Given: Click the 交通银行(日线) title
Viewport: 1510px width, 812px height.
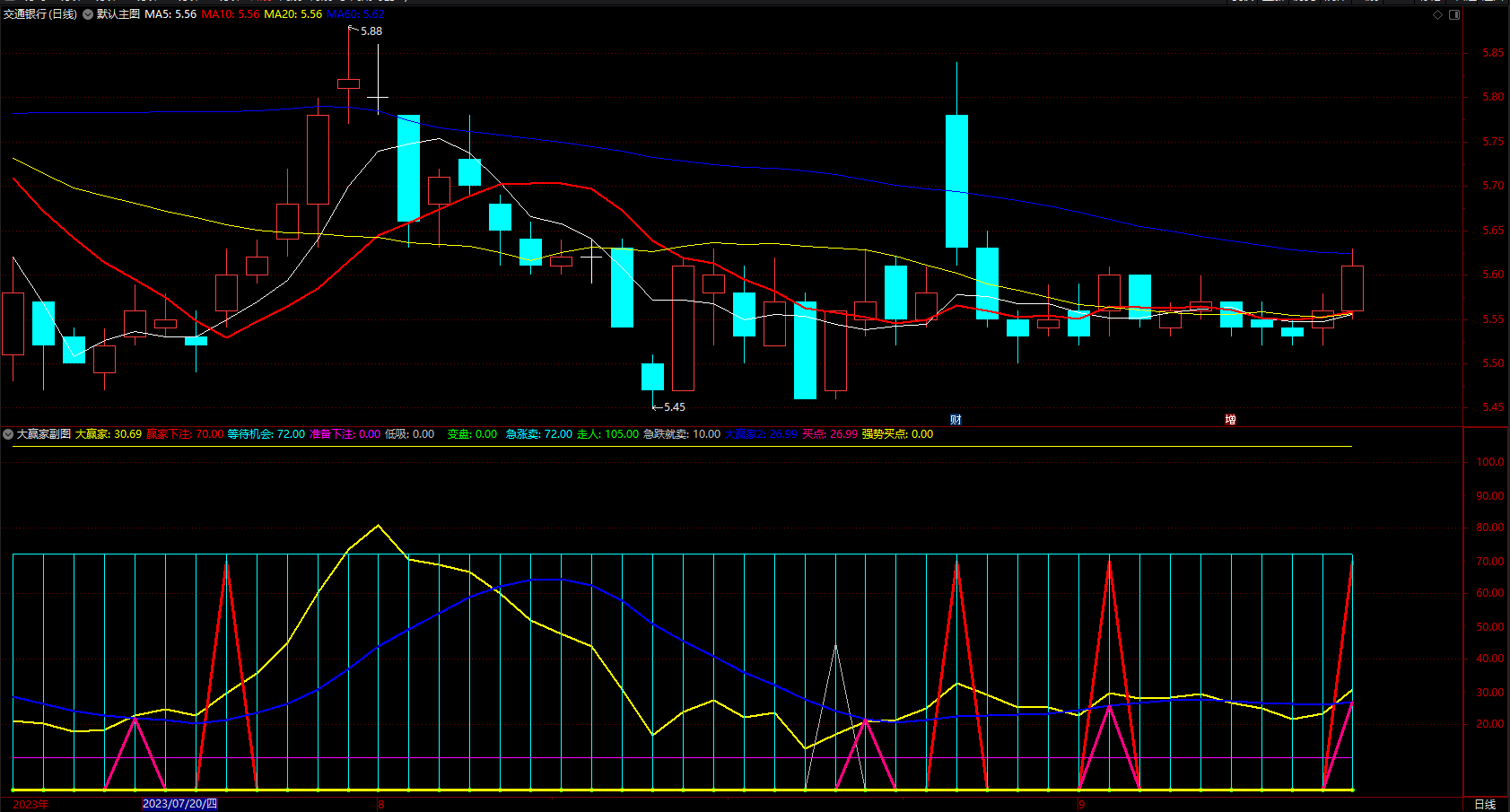Looking at the screenshot, I should pyautogui.click(x=40, y=14).
